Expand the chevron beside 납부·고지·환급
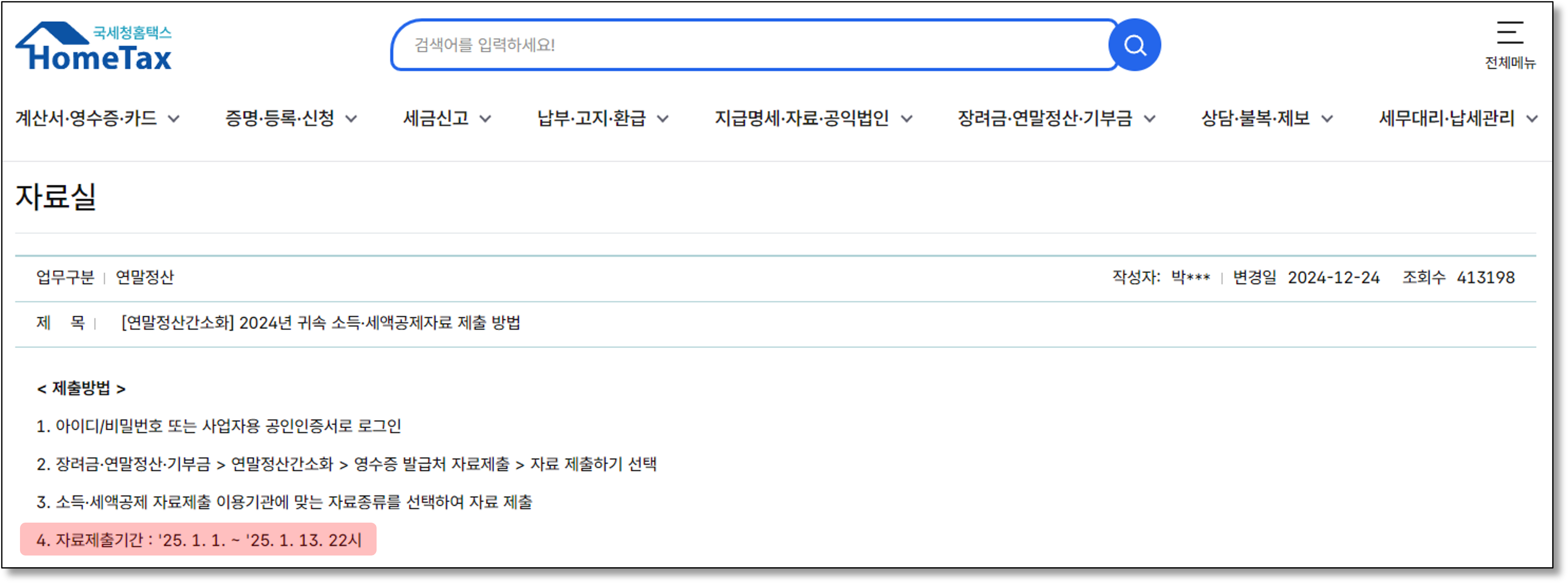Image resolution: width=1568 pixels, height=583 pixels. click(663, 119)
